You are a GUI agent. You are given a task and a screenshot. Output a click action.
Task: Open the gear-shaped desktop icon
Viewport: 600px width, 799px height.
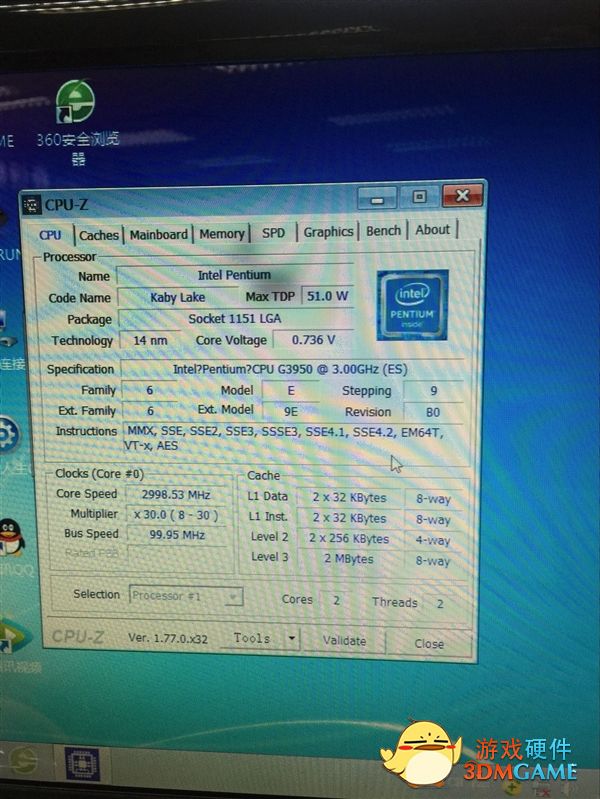8,436
